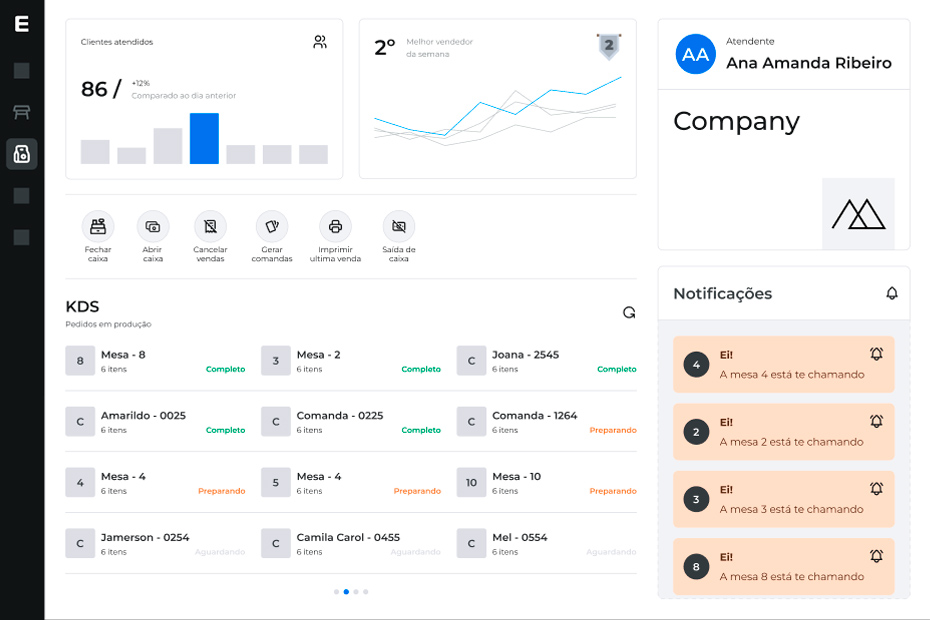The height and width of the screenshot is (620, 930).
Task: Print the last sale via Imprimir icon
Action: pos(335,227)
